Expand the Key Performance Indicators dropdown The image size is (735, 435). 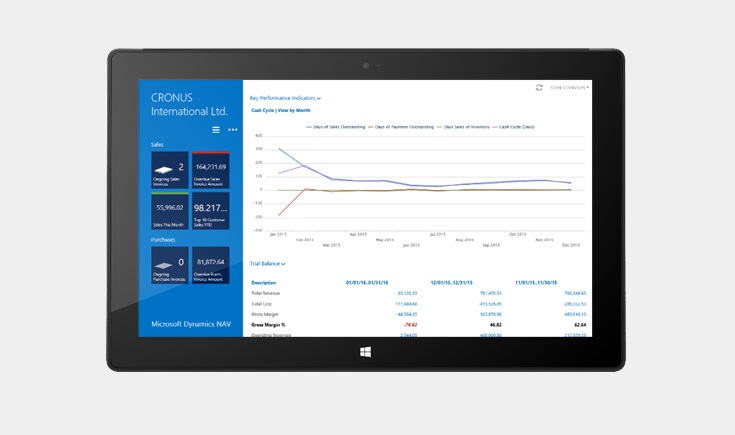tap(285, 98)
